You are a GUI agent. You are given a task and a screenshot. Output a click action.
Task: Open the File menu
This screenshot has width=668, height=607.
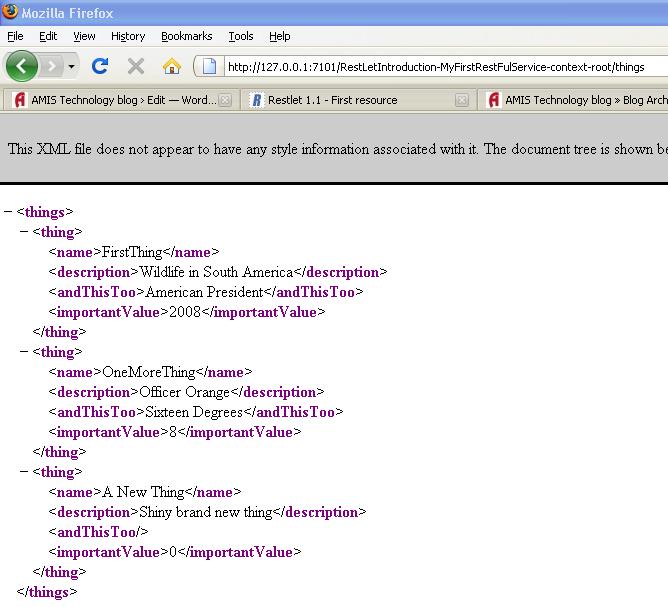[15, 36]
